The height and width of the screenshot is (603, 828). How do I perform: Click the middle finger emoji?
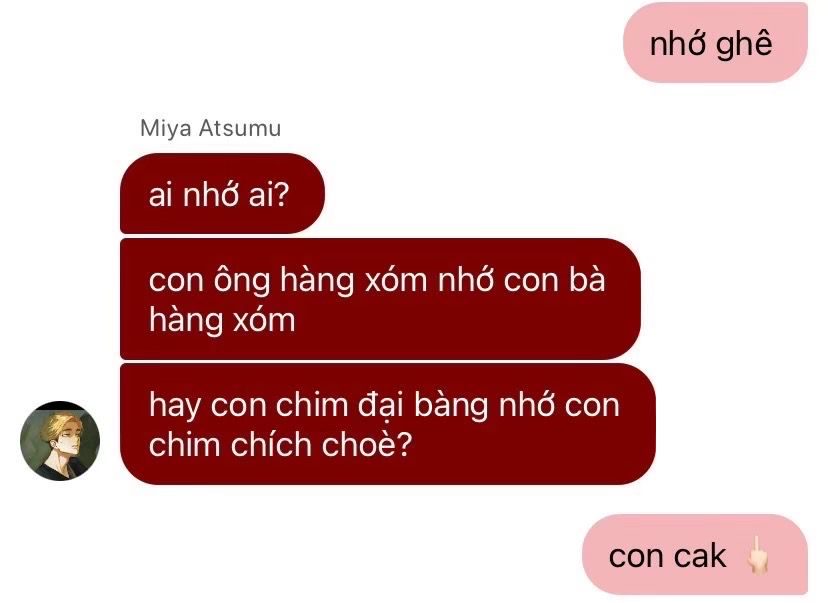tap(757, 555)
